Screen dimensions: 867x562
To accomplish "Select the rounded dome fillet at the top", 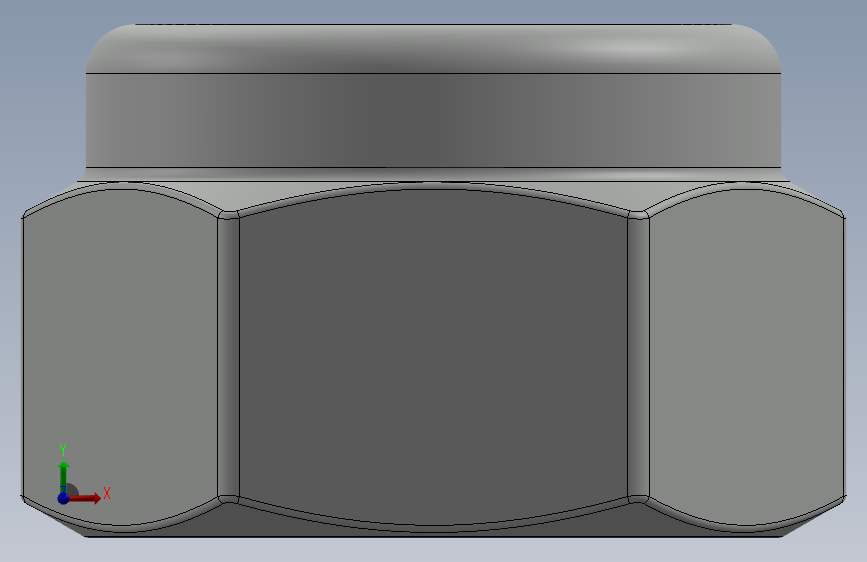I will tap(434, 49).
